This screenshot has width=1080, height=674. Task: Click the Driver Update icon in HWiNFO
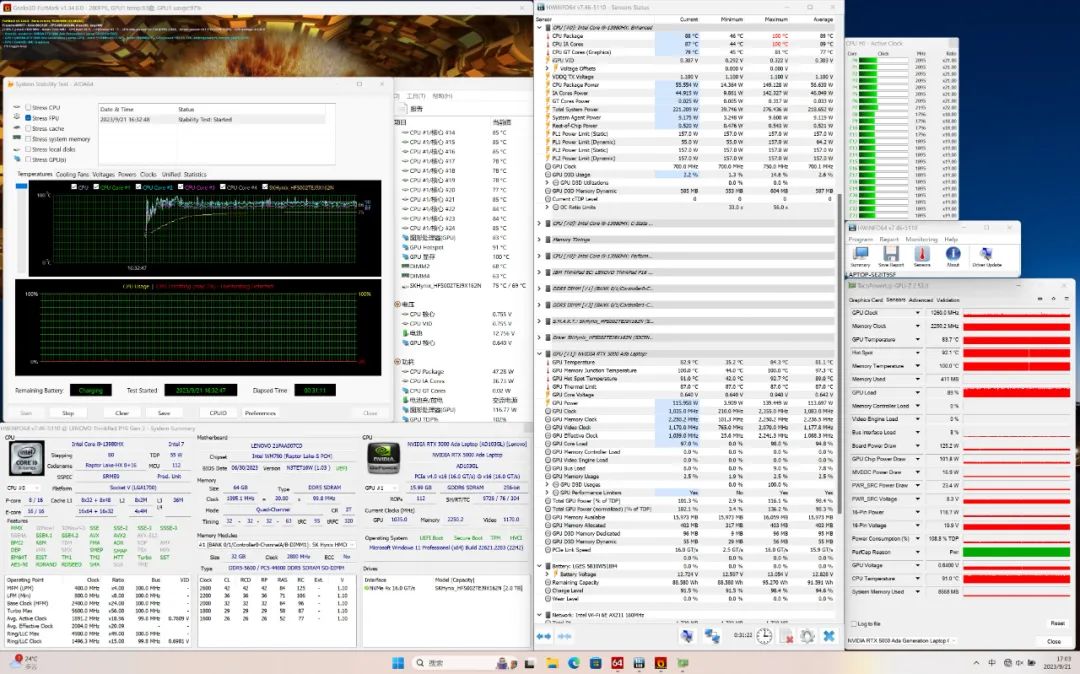pyautogui.click(x=986, y=254)
